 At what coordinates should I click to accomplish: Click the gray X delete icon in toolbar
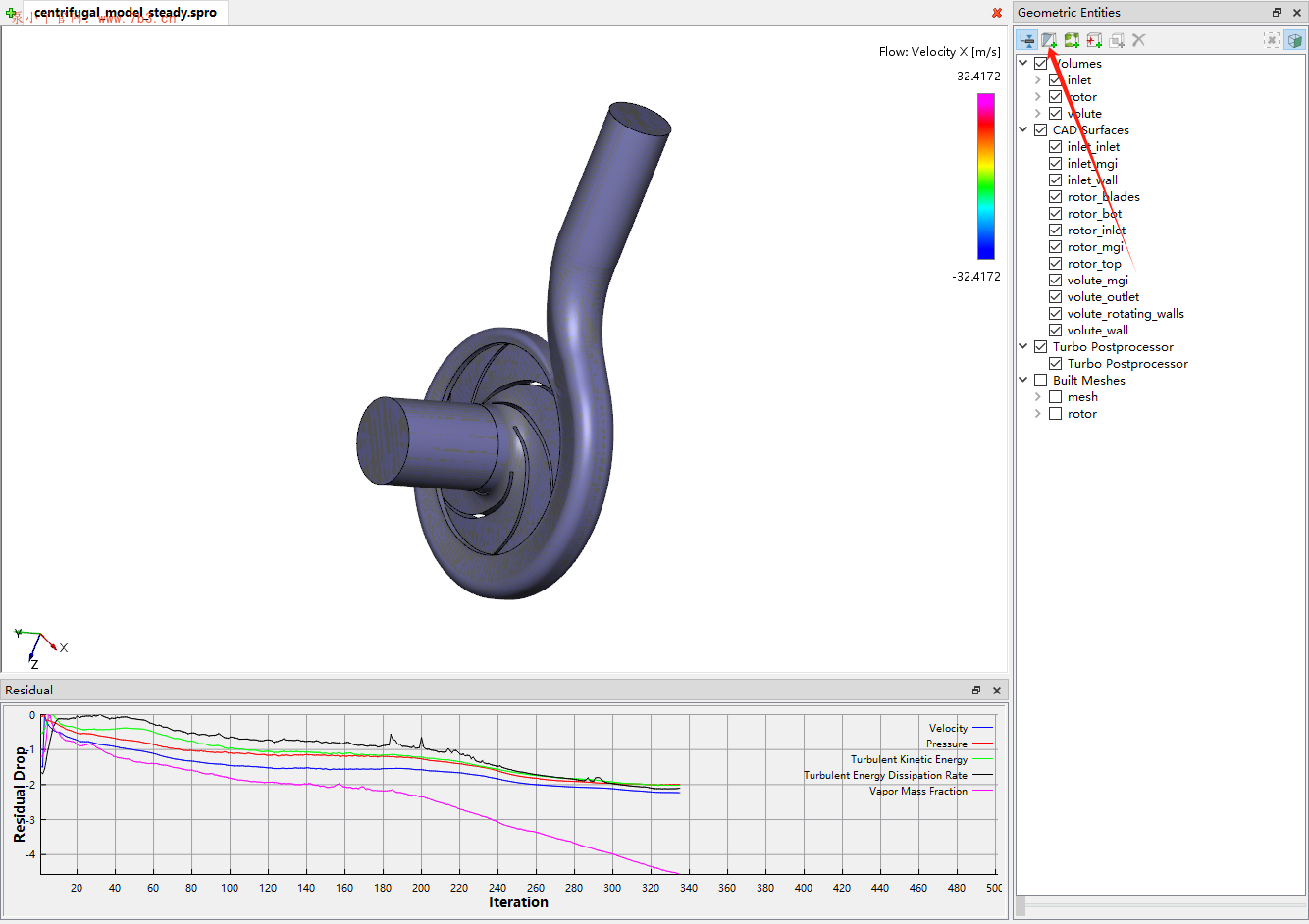click(x=1138, y=40)
